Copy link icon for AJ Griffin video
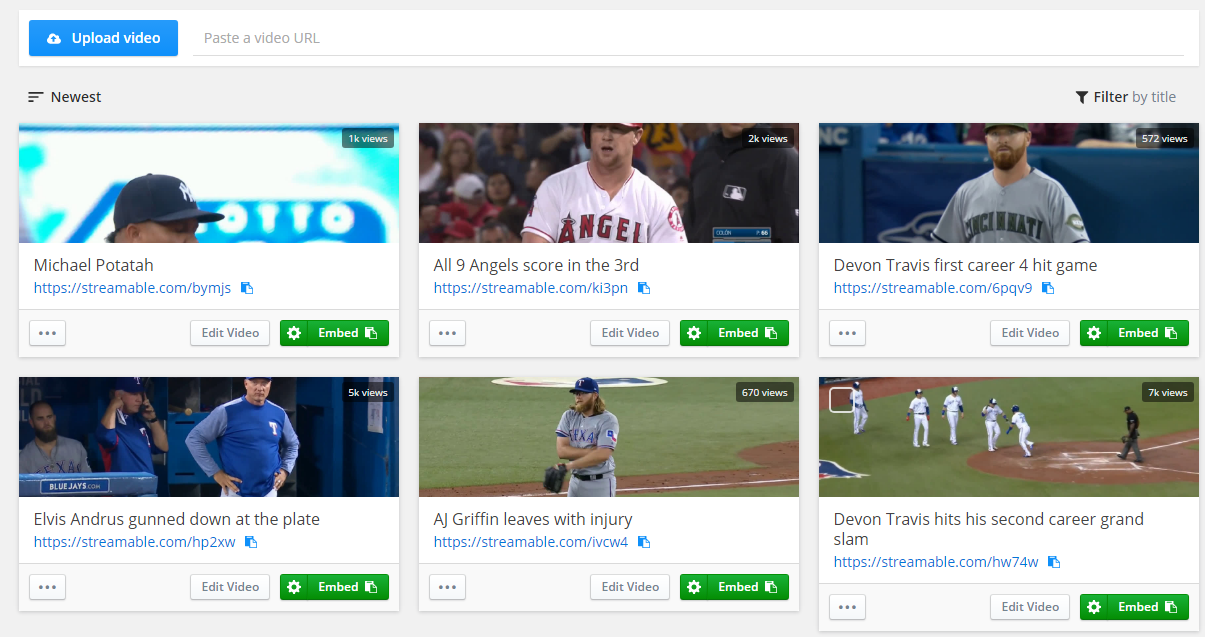This screenshot has height=637, width=1205. pyautogui.click(x=644, y=542)
